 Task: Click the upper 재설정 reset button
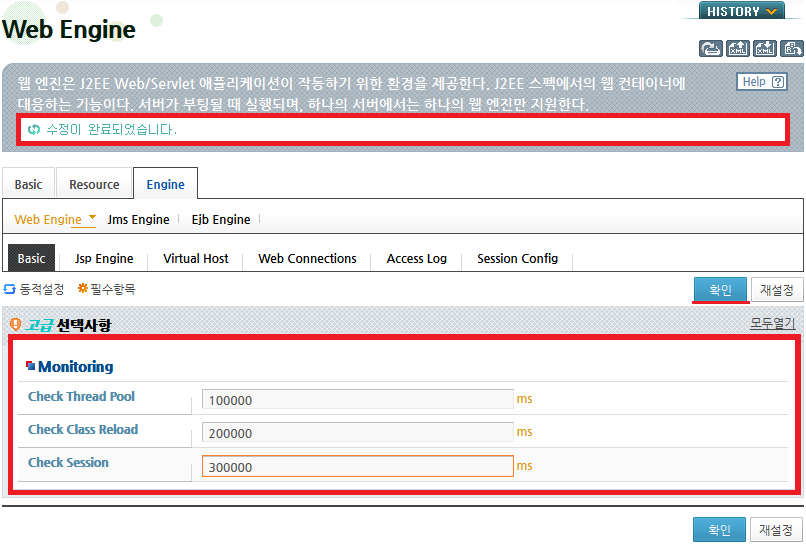(777, 289)
